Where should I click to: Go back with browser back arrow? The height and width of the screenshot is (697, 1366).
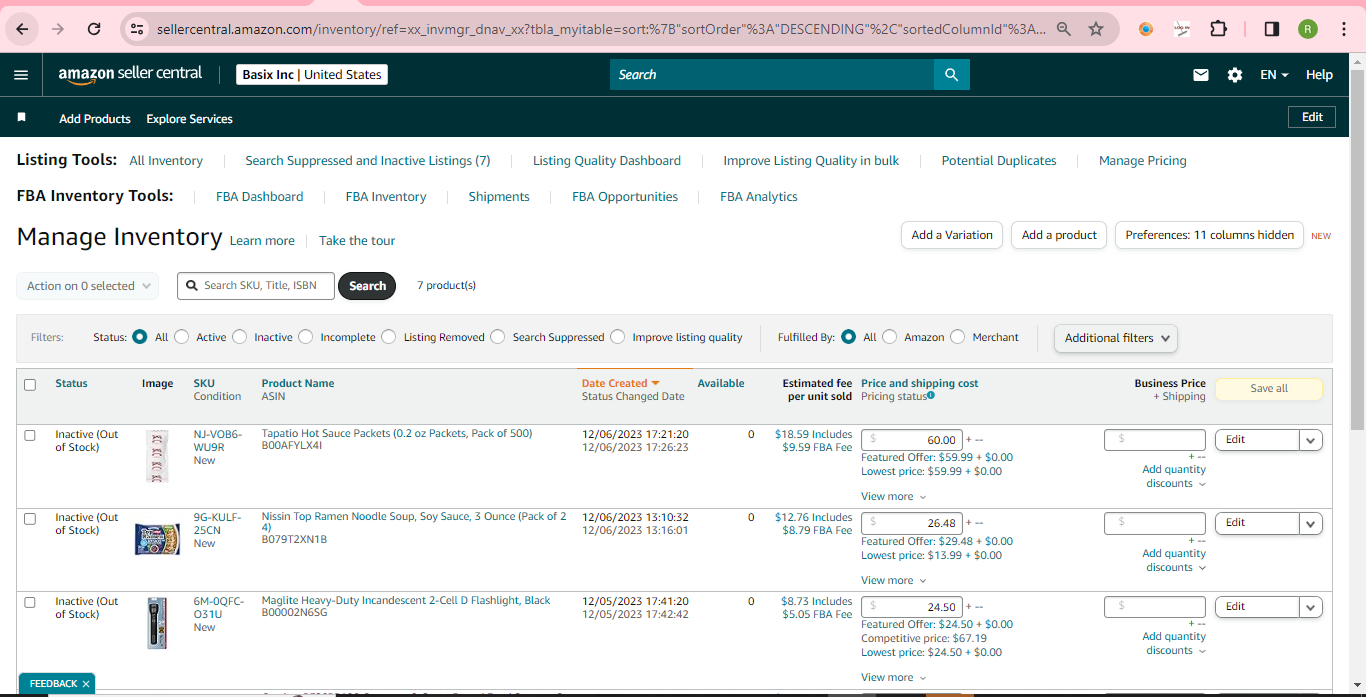[22, 29]
